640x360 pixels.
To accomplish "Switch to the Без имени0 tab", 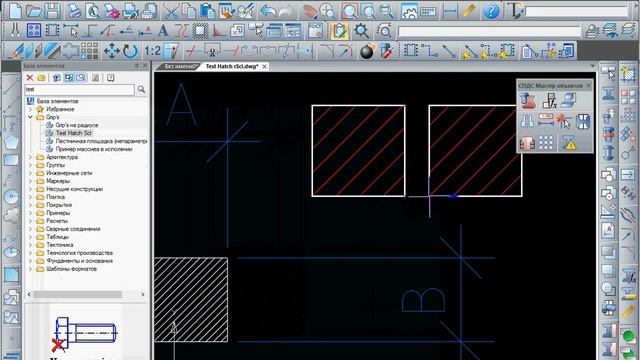I will tap(180, 66).
